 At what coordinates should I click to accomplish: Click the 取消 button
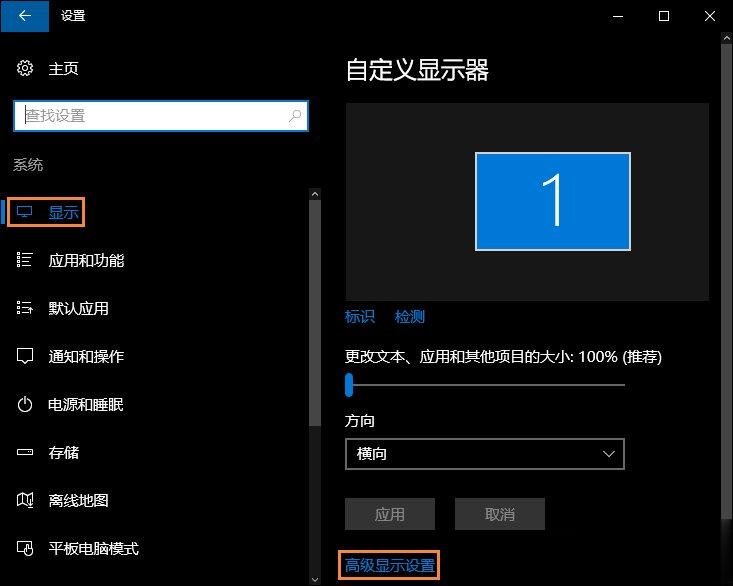click(500, 514)
